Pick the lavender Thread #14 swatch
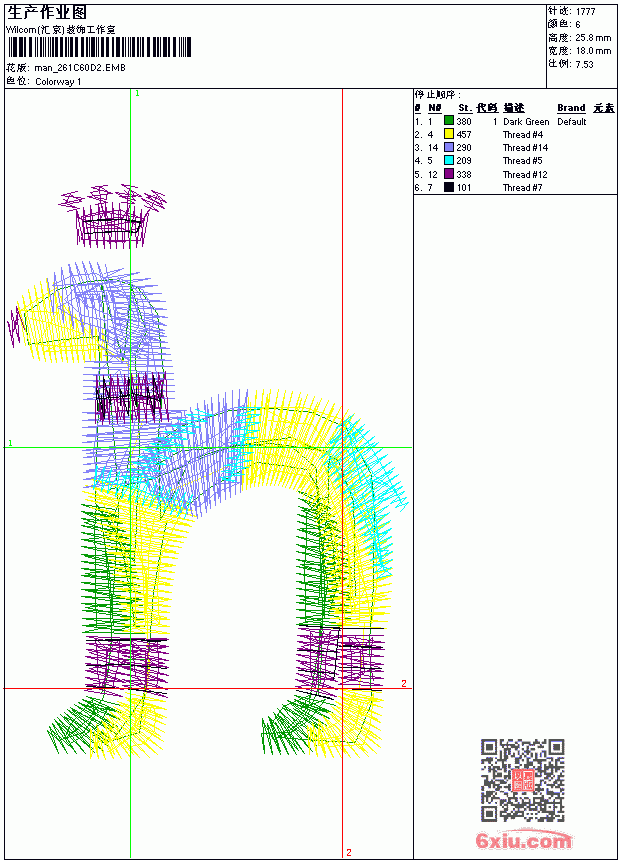This screenshot has width=620, height=860. pos(449,148)
